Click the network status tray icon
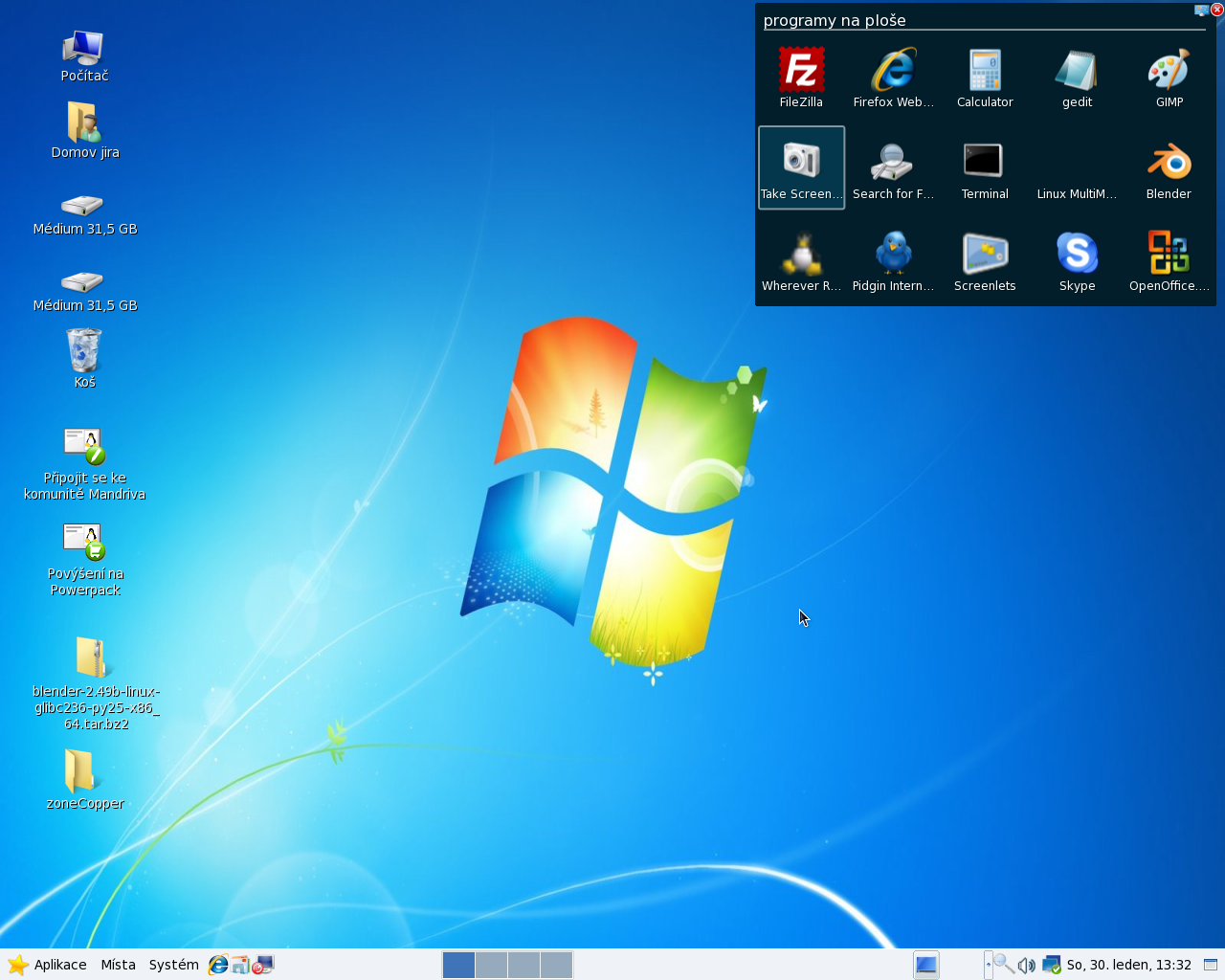Screen dimensions: 1225x980 pos(1052,965)
